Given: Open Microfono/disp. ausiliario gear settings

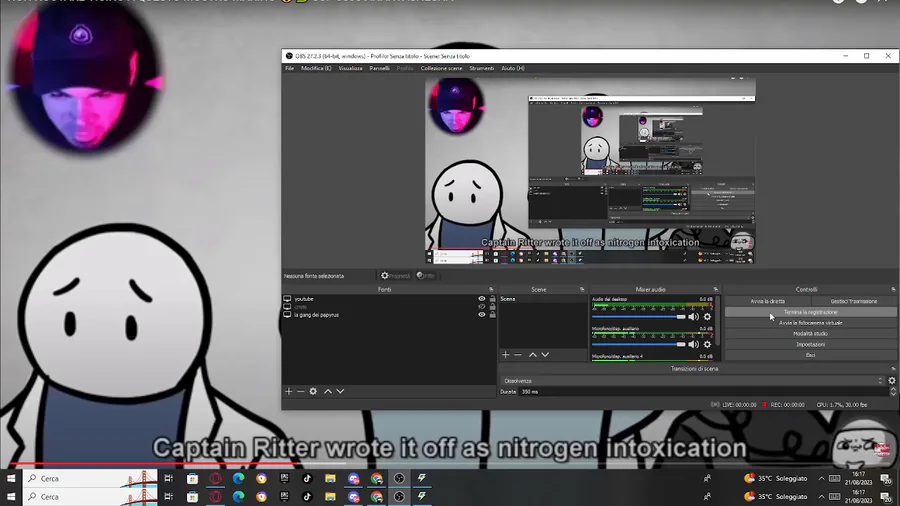Looking at the screenshot, I should 707,344.
